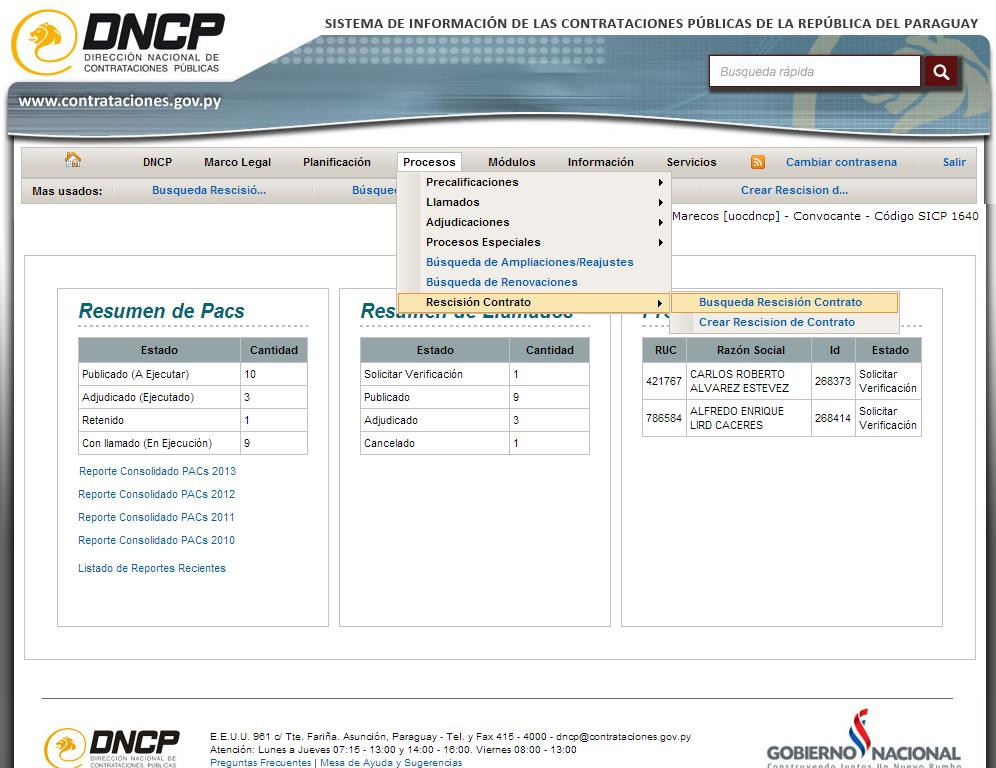Open the Información menu

coord(601,162)
